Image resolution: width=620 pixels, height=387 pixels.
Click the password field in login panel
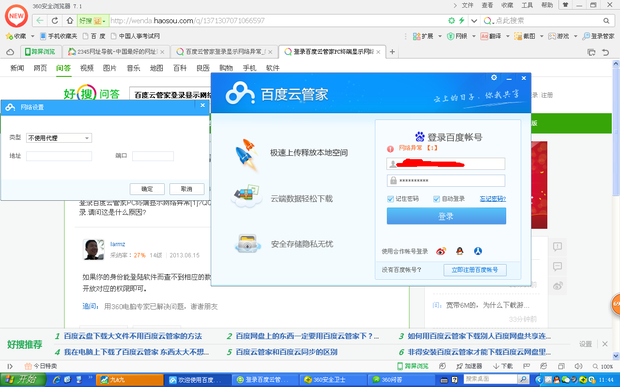coord(446,181)
